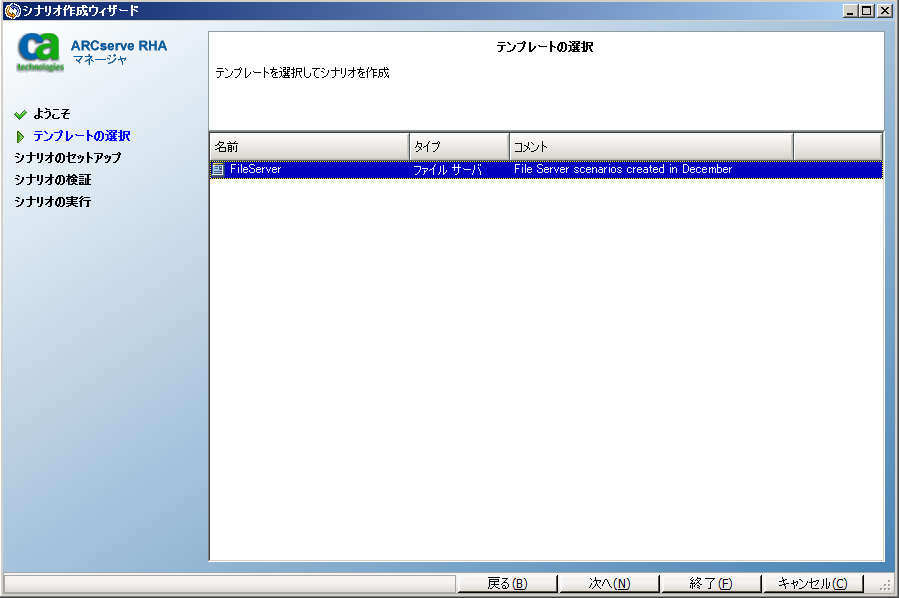Select the シナリオの実行 wizard step

(x=53, y=202)
